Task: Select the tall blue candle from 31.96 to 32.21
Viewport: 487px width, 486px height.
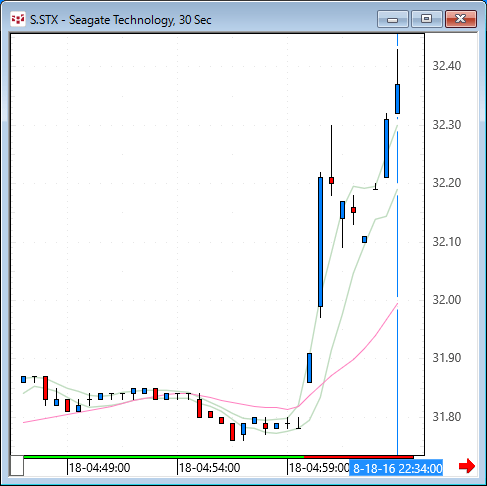Action: click(x=320, y=242)
